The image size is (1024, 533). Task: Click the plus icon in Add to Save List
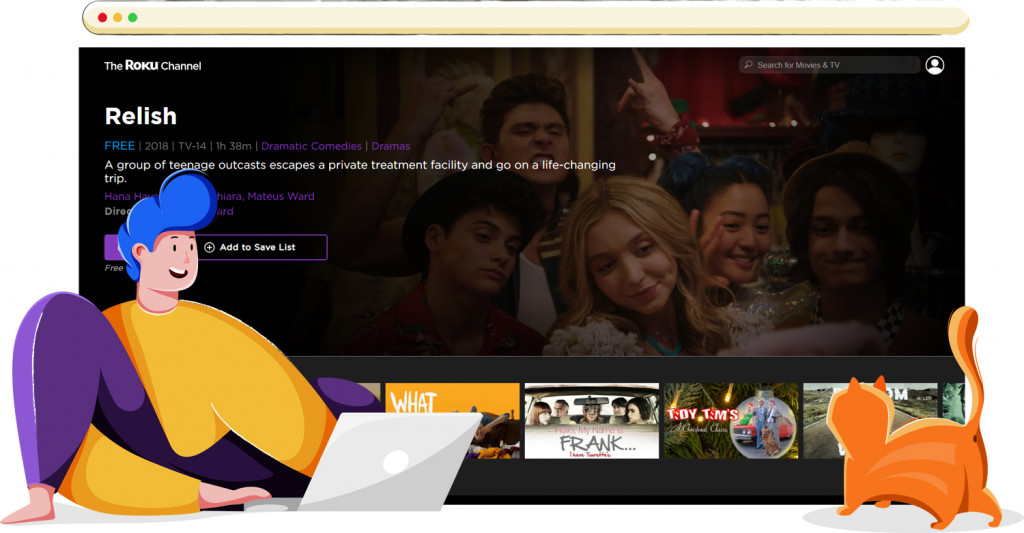[x=210, y=247]
